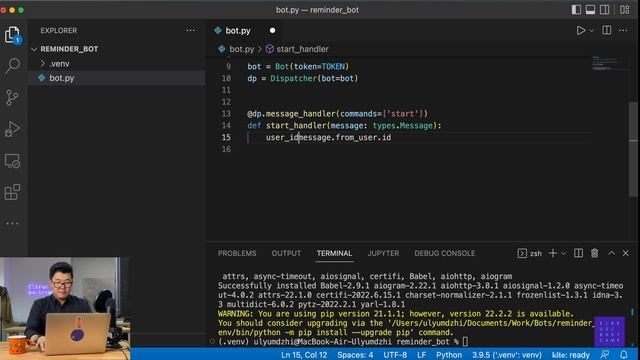Click line 15 user_id code line
640x360 pixels.
pos(328,138)
